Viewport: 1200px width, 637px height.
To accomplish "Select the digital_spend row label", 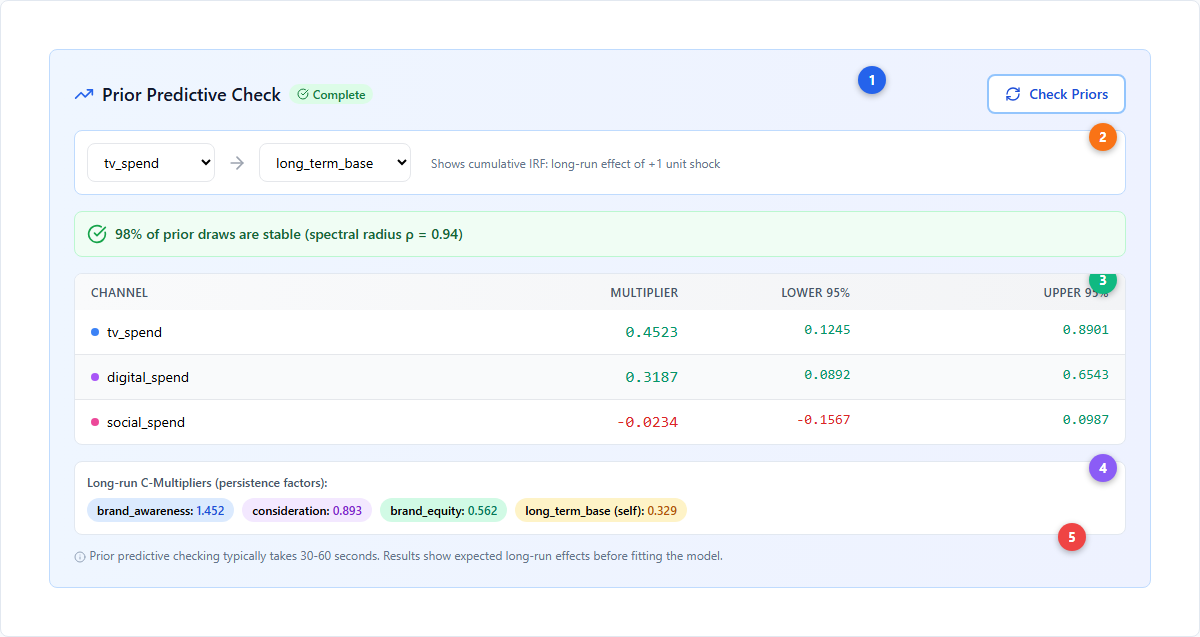I will pyautogui.click(x=148, y=377).
